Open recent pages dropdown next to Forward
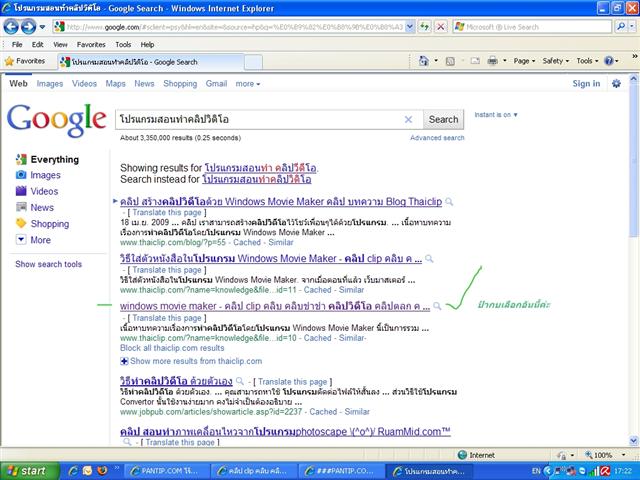 click(x=42, y=27)
